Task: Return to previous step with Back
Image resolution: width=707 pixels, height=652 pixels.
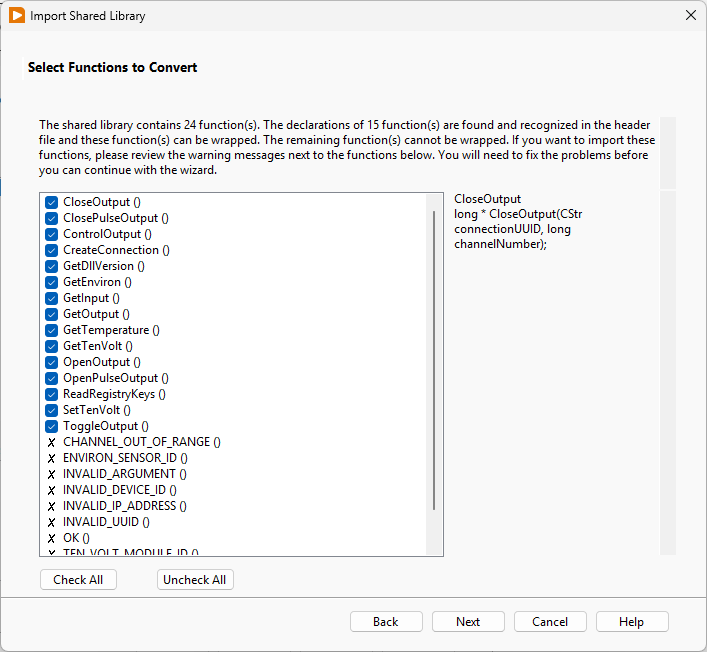Action: click(386, 622)
